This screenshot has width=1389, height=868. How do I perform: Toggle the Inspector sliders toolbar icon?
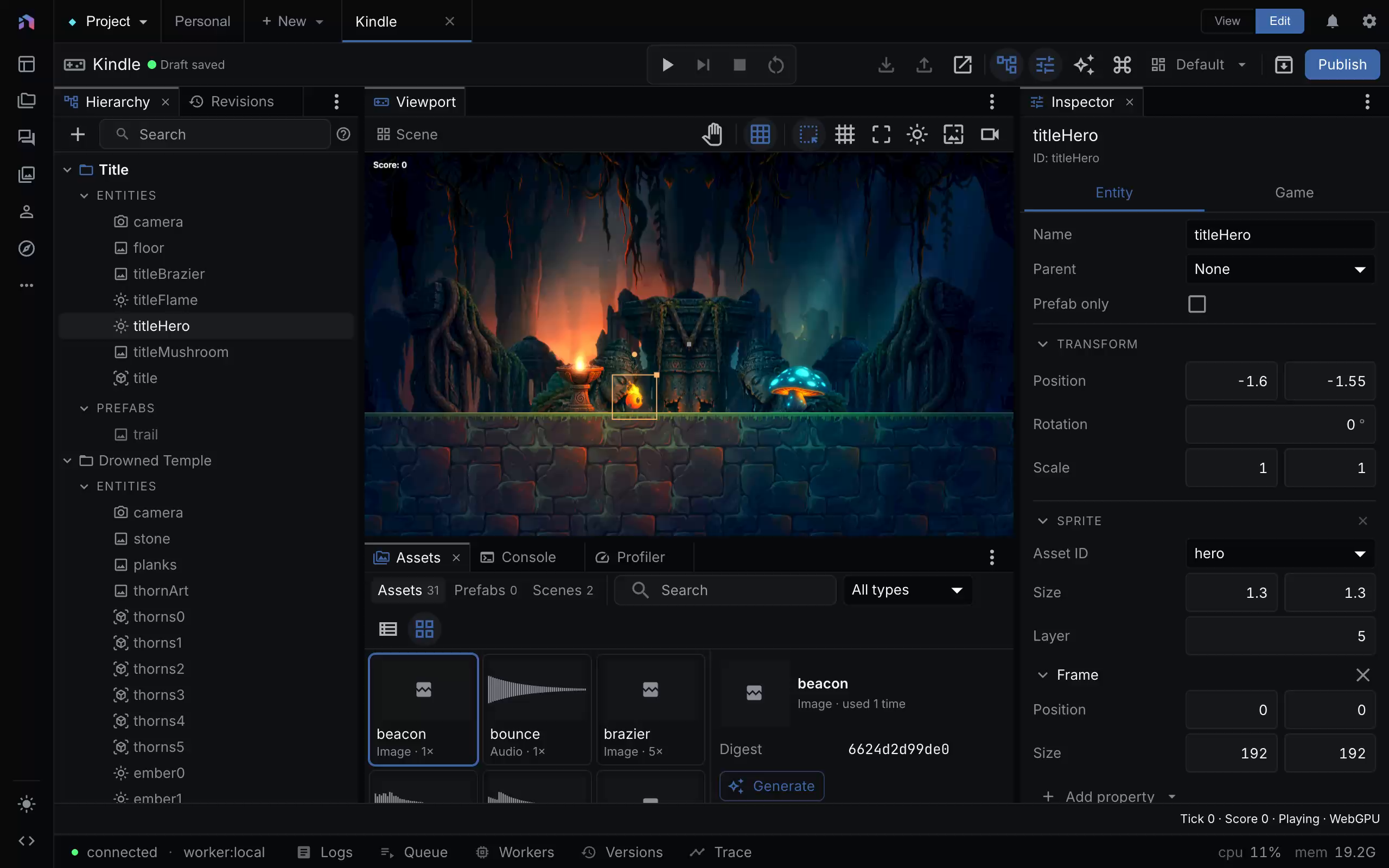pyautogui.click(x=1045, y=65)
